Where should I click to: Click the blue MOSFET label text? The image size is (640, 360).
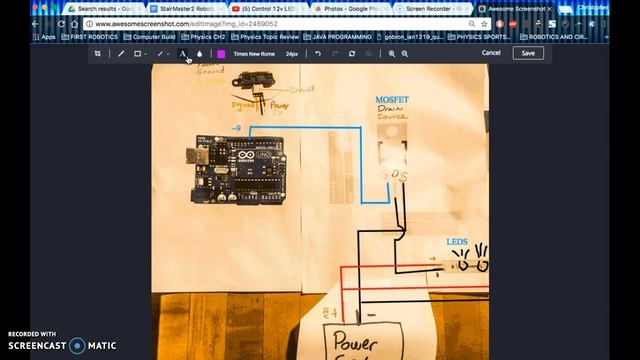point(392,100)
